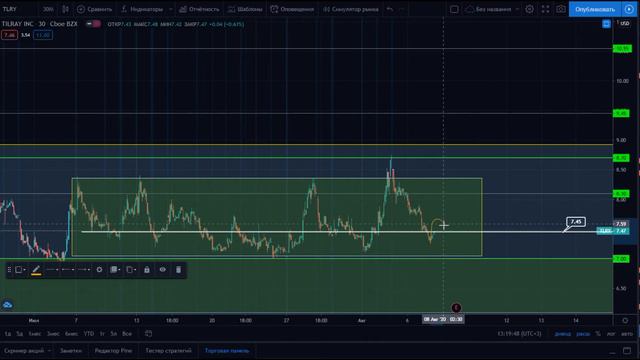The height and width of the screenshot is (360, 640).
Task: Open the Торговая панель tab
Action: (227, 351)
